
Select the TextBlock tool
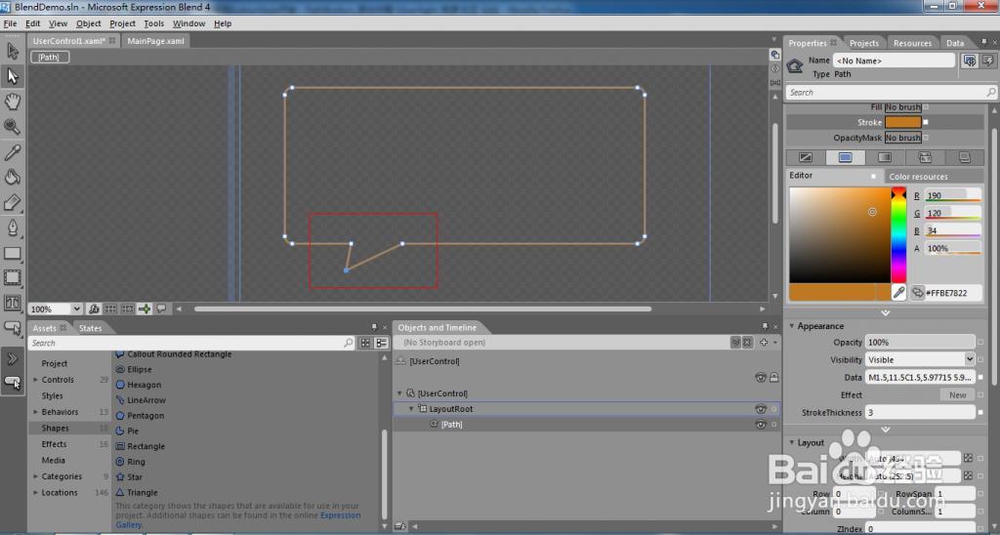(x=12, y=303)
